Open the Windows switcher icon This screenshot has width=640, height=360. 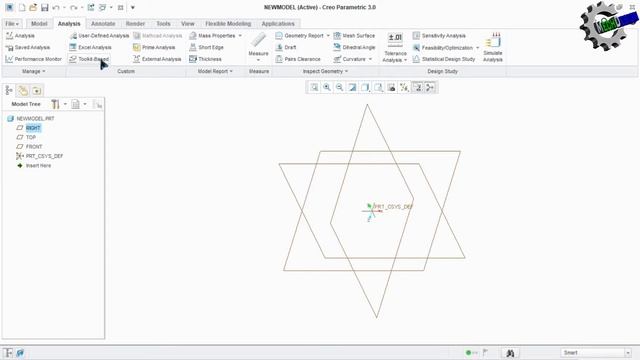click(x=103, y=7)
